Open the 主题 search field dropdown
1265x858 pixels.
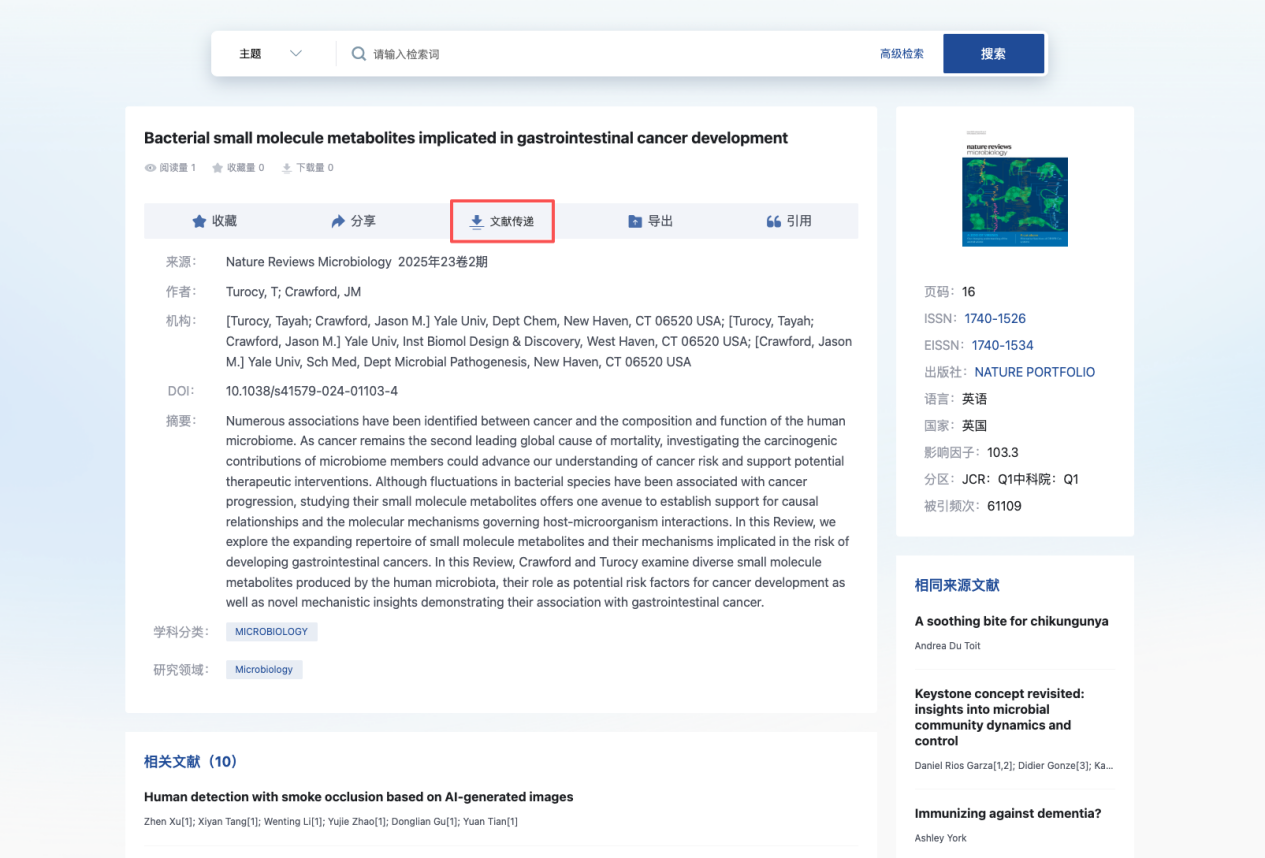pyautogui.click(x=271, y=54)
